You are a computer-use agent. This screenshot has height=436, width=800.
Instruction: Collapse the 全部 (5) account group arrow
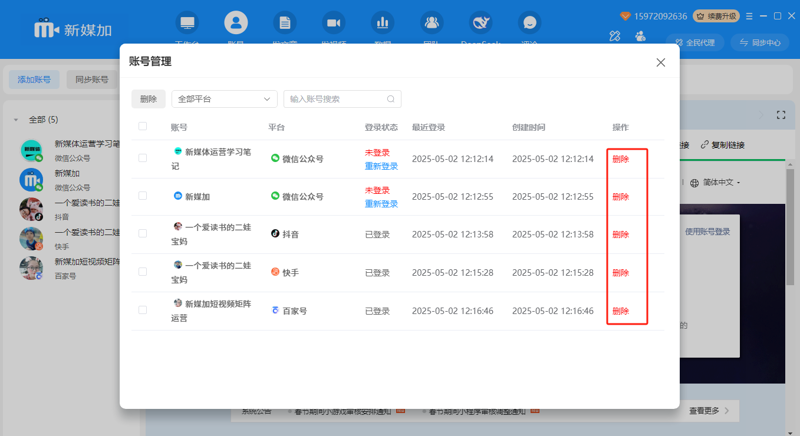click(x=16, y=120)
